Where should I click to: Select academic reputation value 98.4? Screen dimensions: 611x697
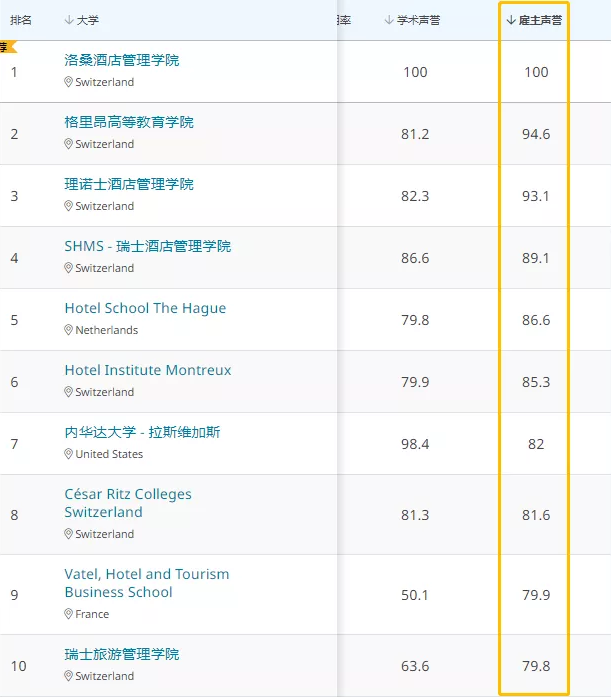(415, 444)
